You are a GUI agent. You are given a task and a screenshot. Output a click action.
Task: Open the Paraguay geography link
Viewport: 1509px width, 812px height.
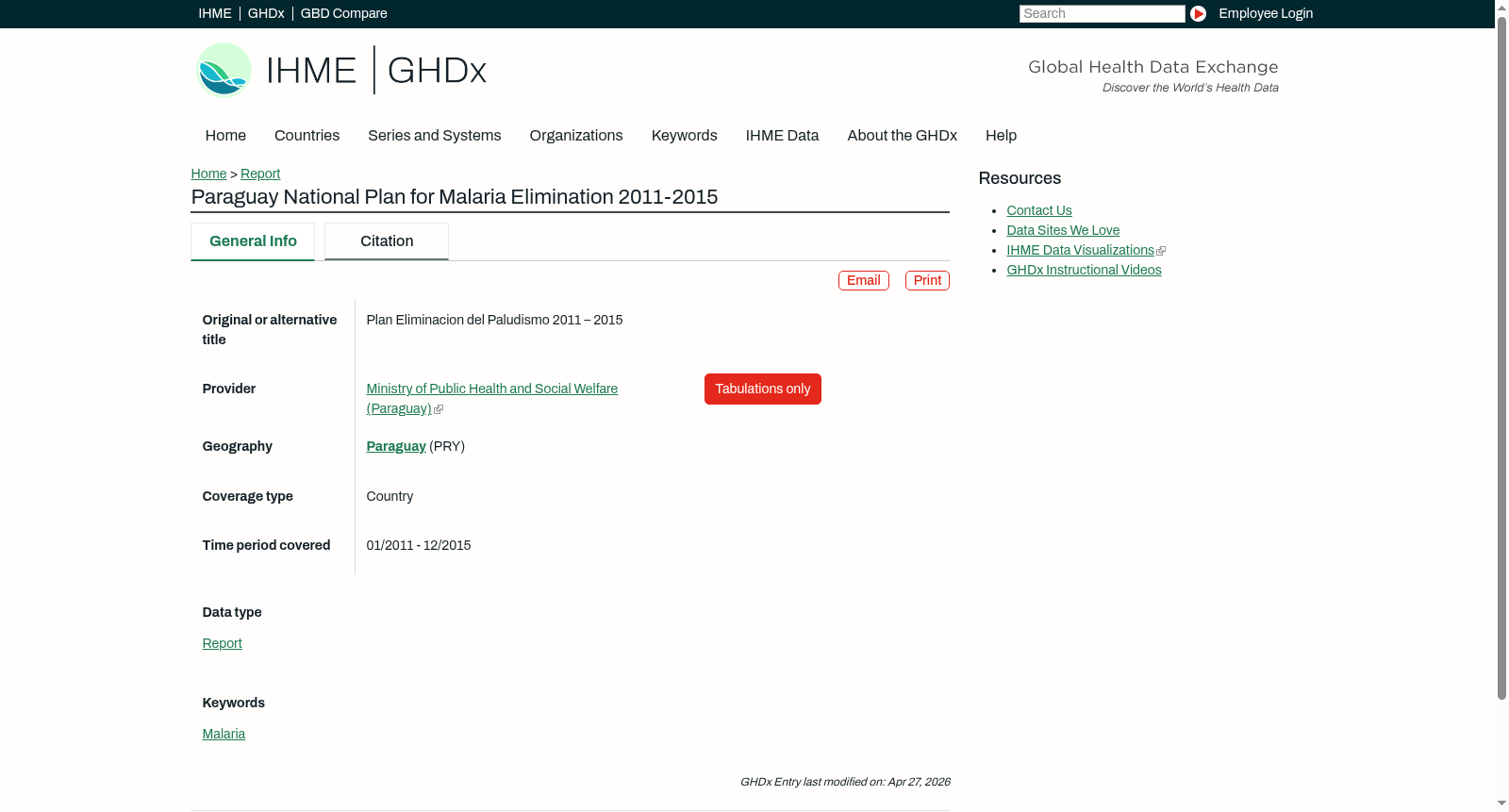pyautogui.click(x=396, y=447)
